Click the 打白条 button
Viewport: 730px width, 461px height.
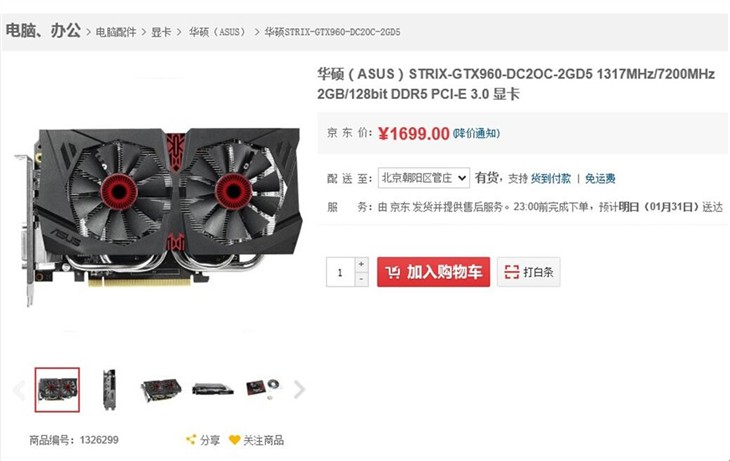528,272
